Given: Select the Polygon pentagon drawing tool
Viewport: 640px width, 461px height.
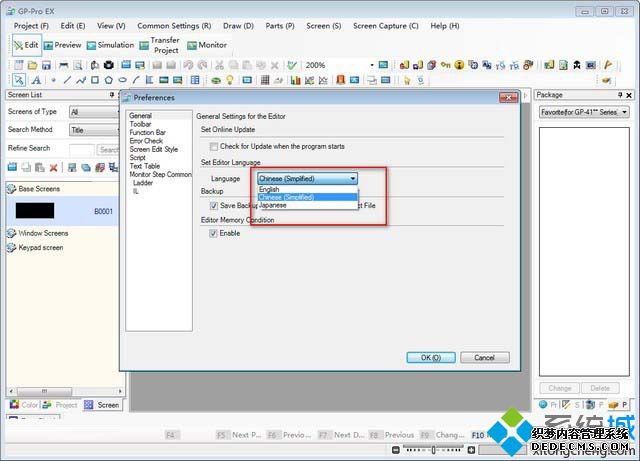Looking at the screenshot, I should [109, 80].
